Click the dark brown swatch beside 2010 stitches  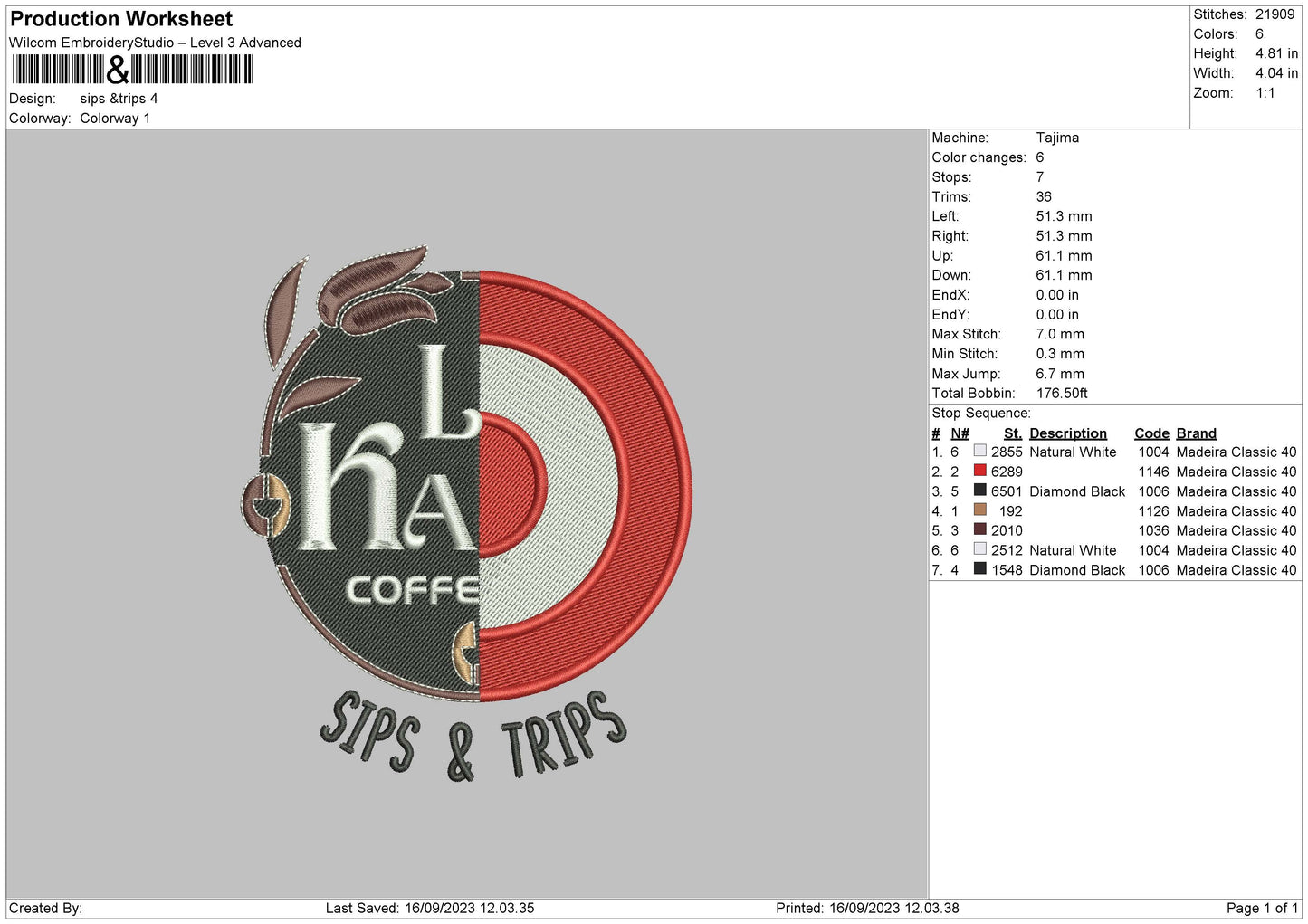[979, 529]
